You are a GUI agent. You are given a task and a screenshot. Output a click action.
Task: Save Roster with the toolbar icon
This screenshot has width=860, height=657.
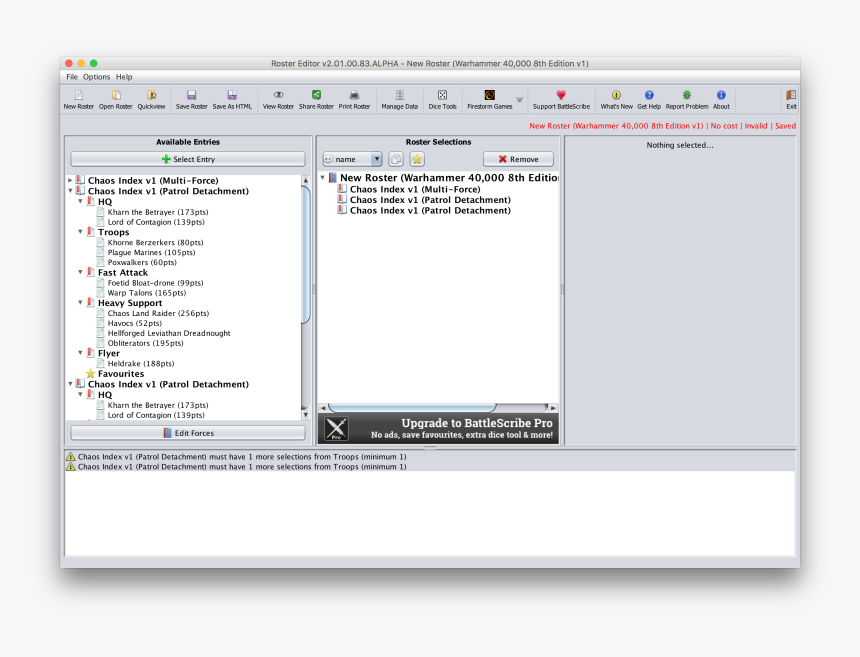coord(191,99)
